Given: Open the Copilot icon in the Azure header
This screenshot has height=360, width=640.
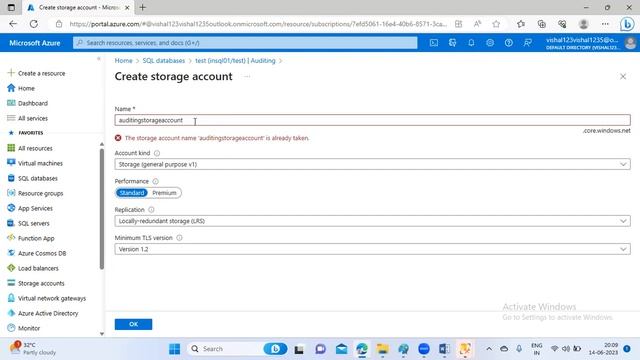Looking at the screenshot, I should tap(452, 42).
